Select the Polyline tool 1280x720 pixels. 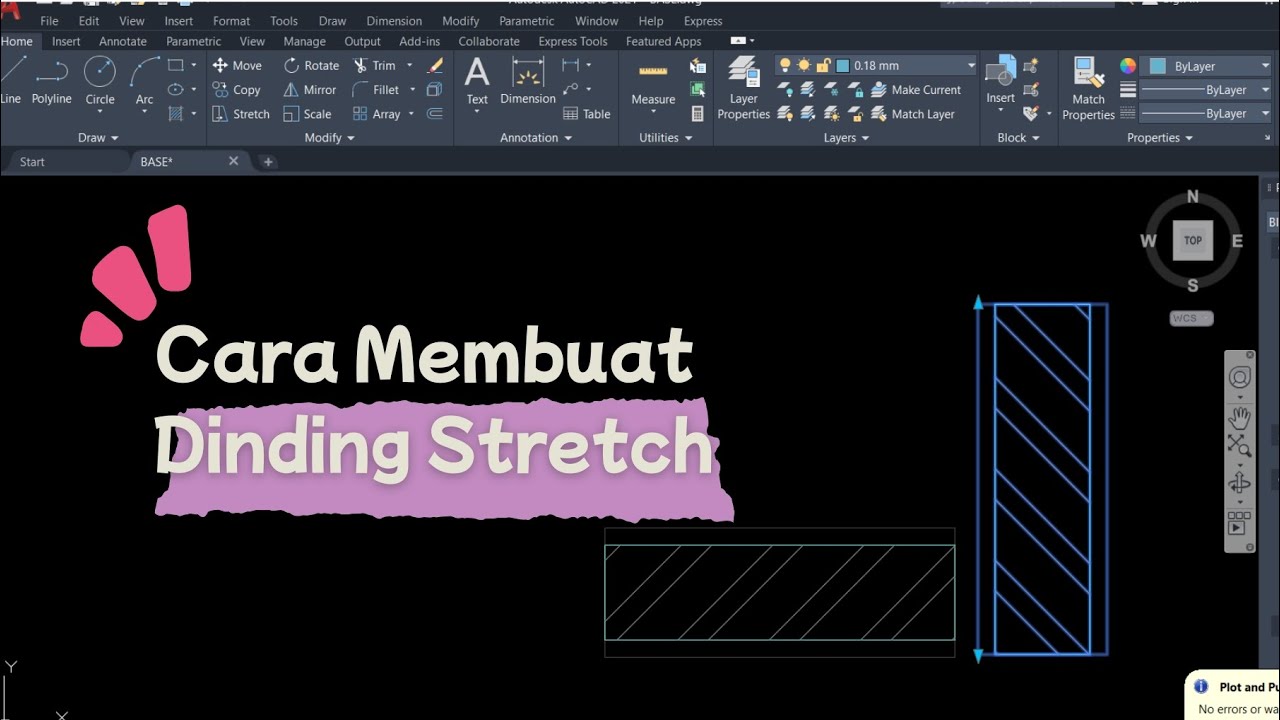[51, 82]
